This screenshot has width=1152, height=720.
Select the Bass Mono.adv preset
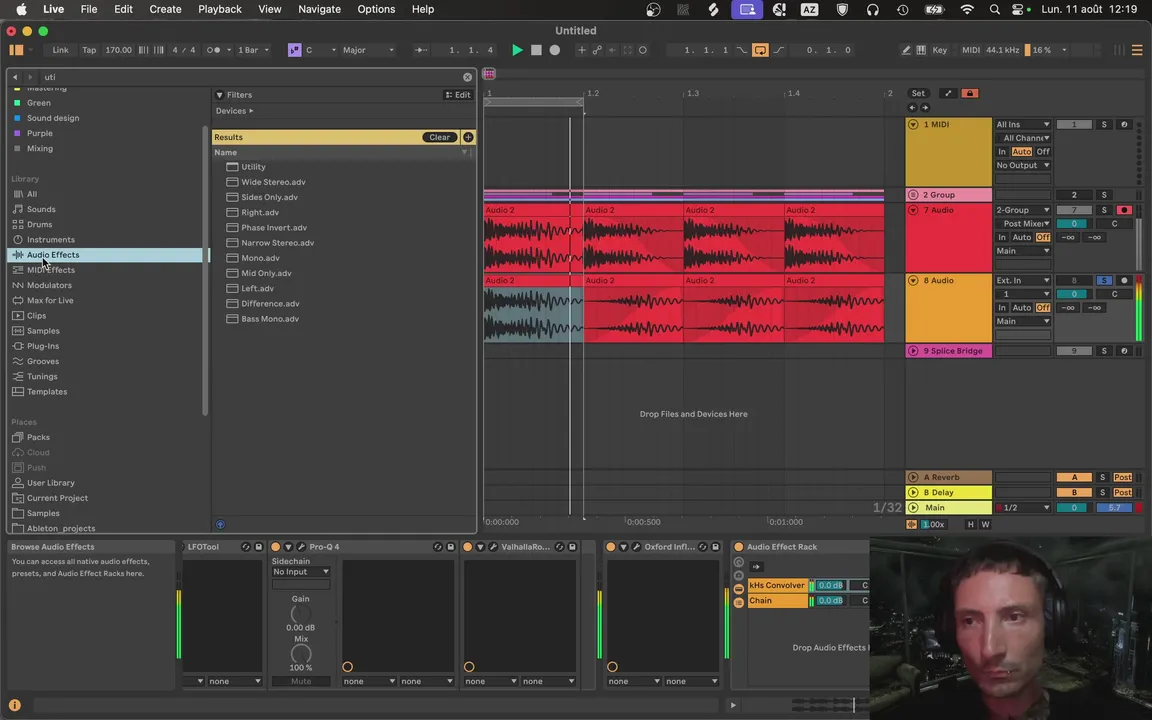(x=270, y=319)
